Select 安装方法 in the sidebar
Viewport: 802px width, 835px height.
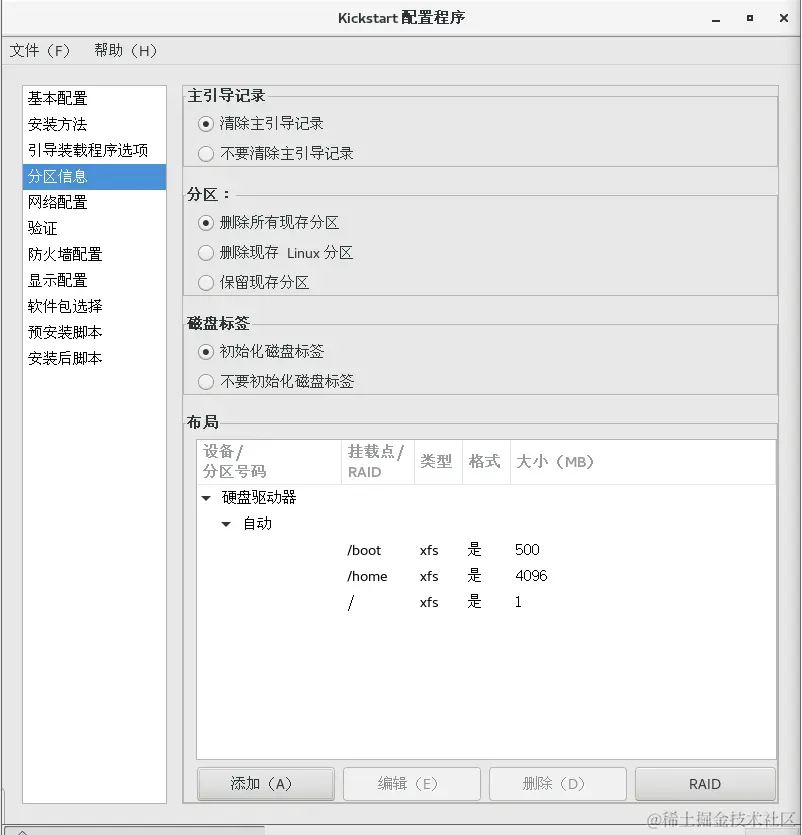coord(94,125)
